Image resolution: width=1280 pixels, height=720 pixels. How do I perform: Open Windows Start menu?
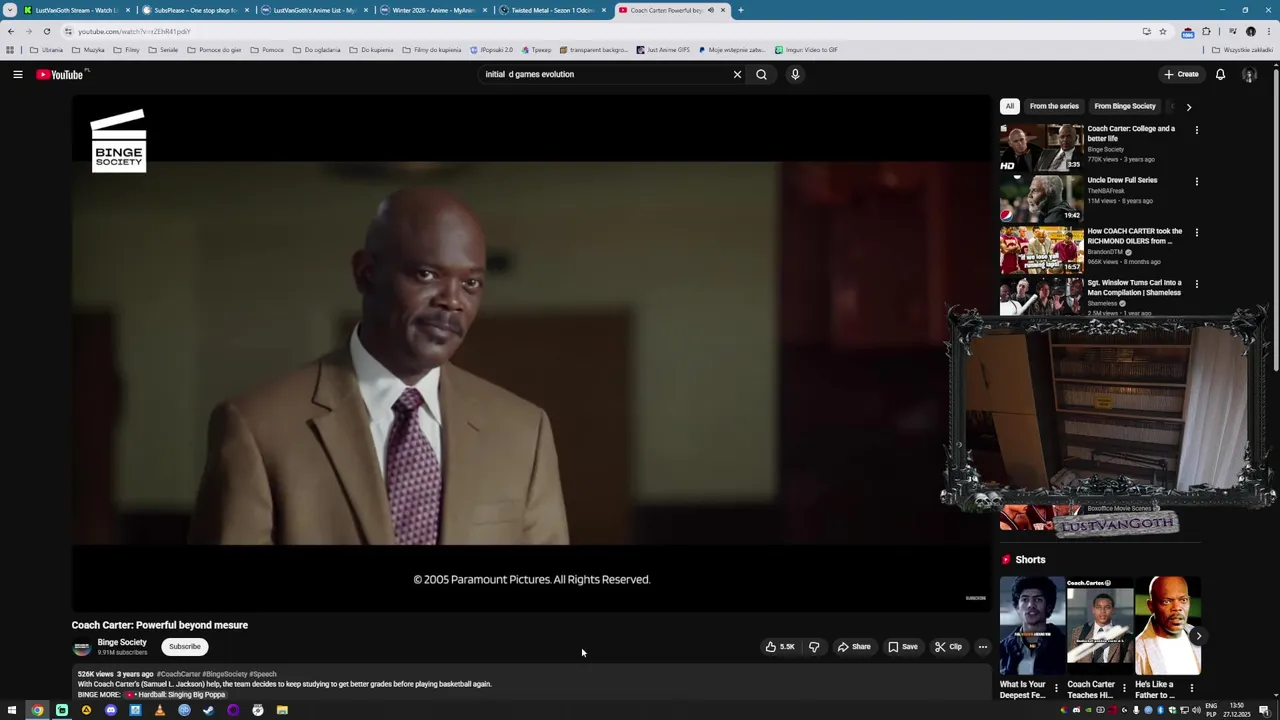[11, 710]
